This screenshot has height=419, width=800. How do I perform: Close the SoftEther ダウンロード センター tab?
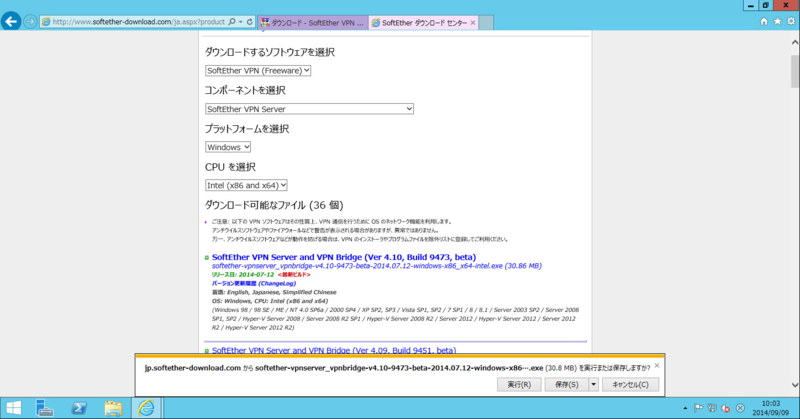point(472,22)
